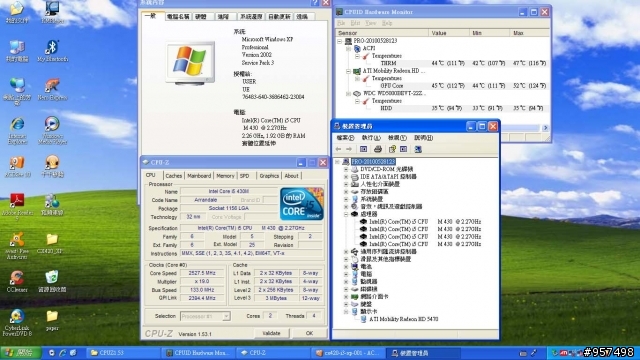Open the Recycle Bin desktop icon

[52, 281]
